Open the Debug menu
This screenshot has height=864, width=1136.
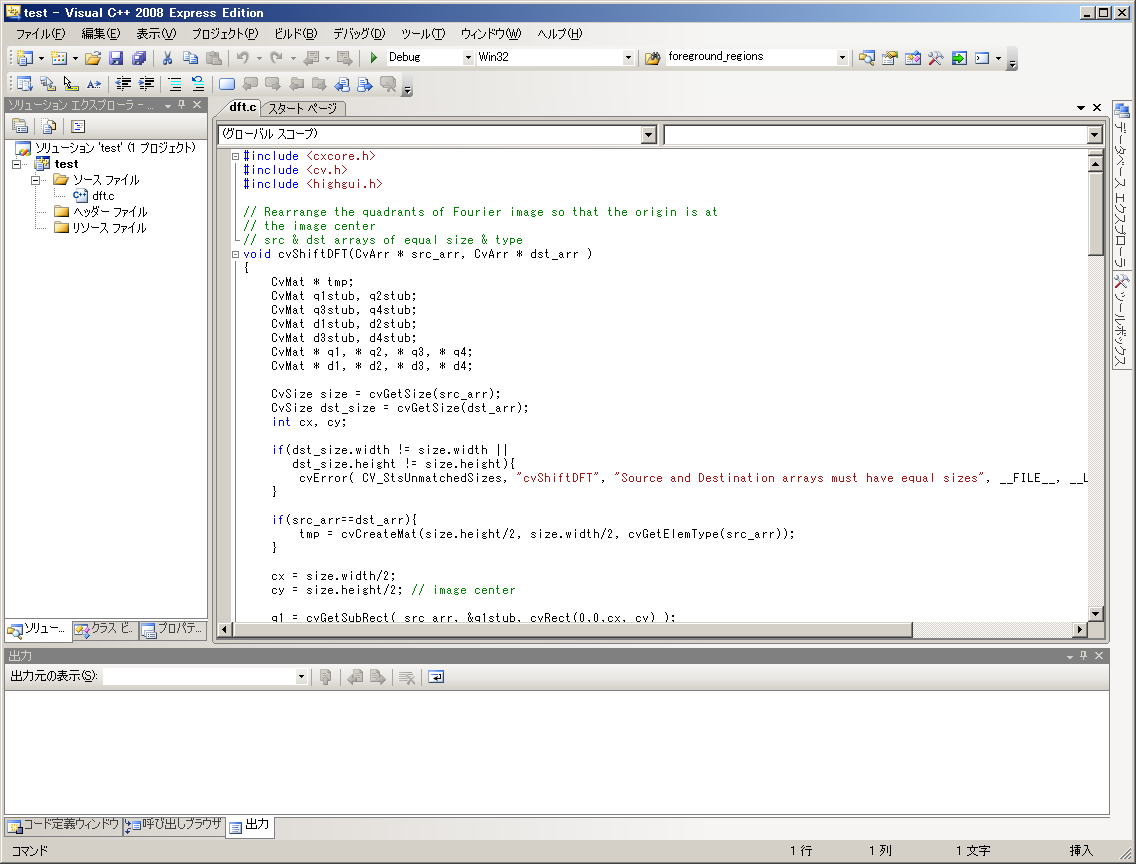(359, 33)
